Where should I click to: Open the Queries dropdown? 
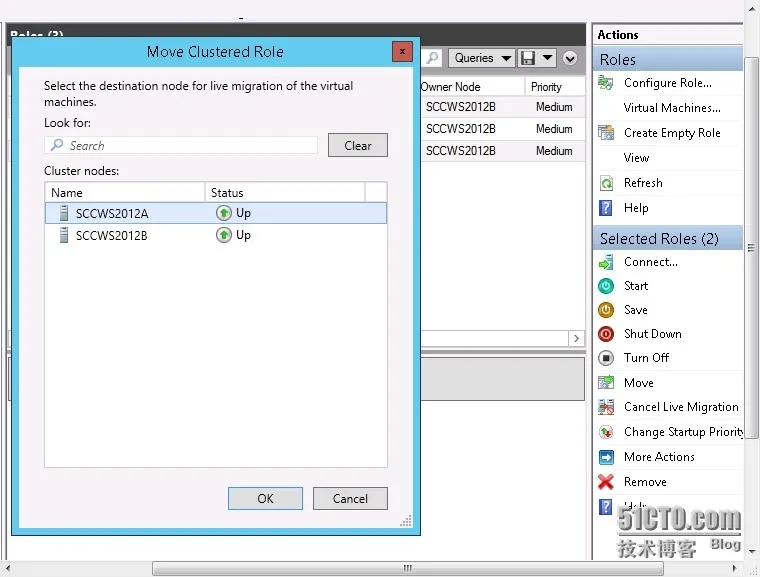[x=482, y=58]
